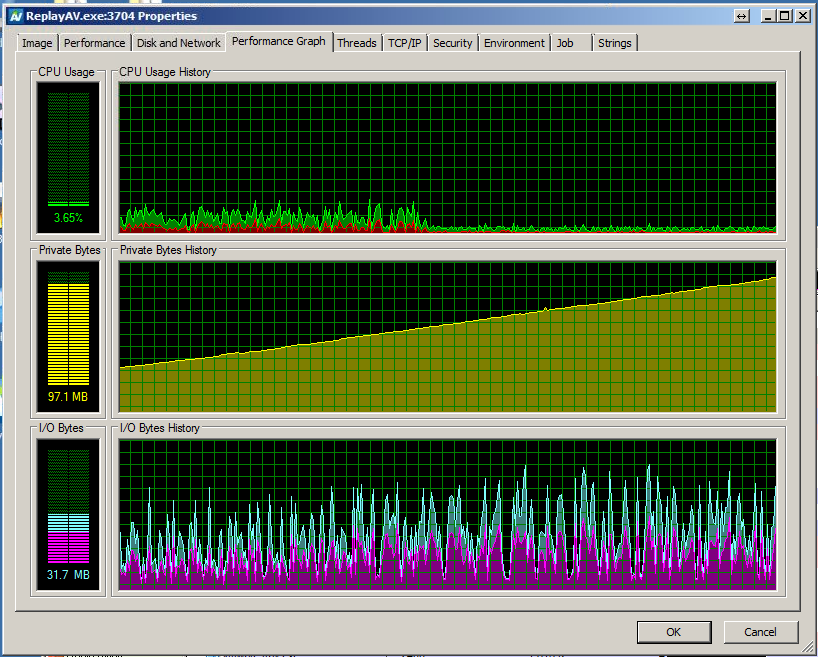The width and height of the screenshot is (818, 657).
Task: Open the Strings tab
Action: click(x=615, y=43)
